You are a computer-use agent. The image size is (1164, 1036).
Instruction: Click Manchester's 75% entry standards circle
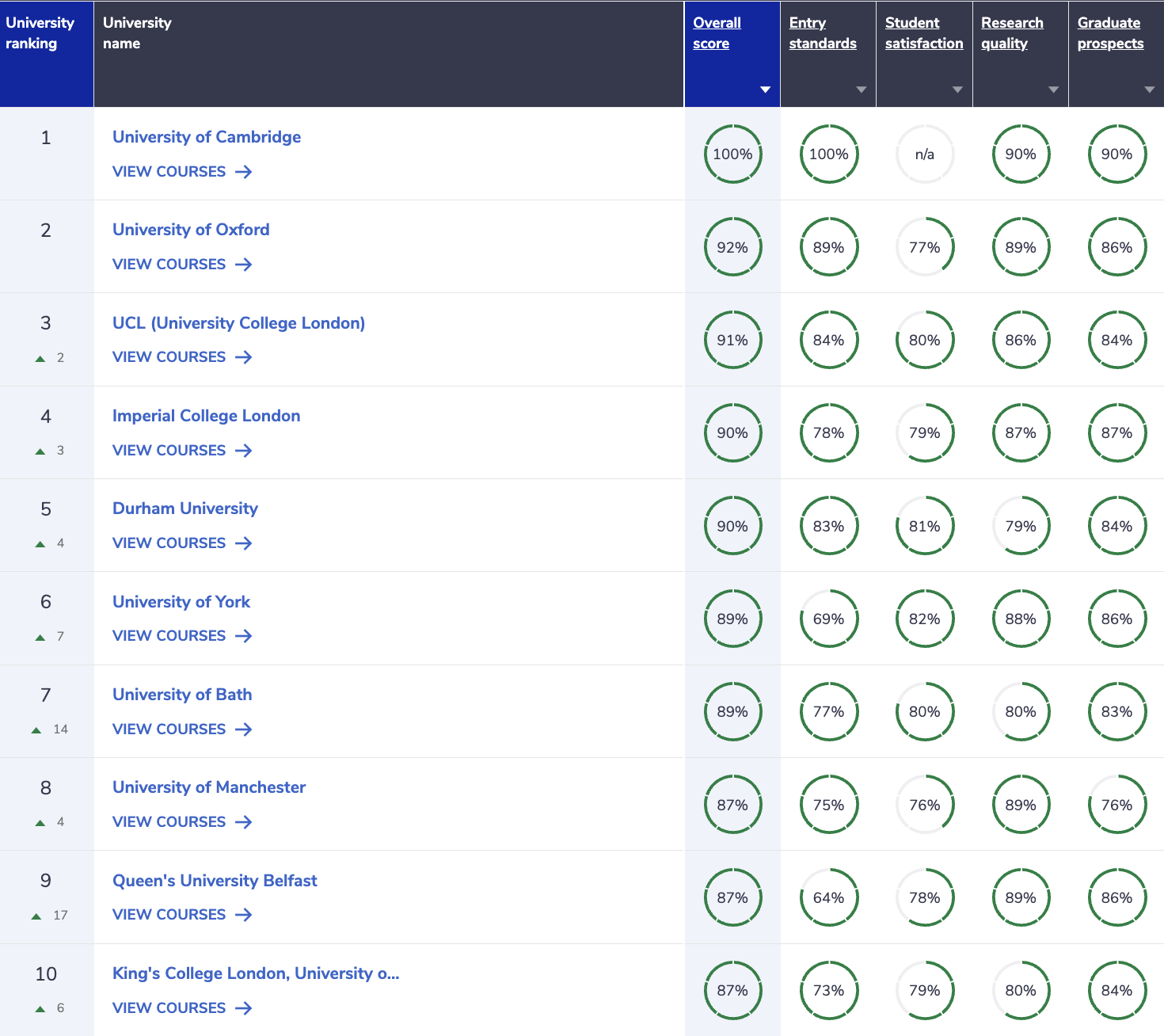829,805
